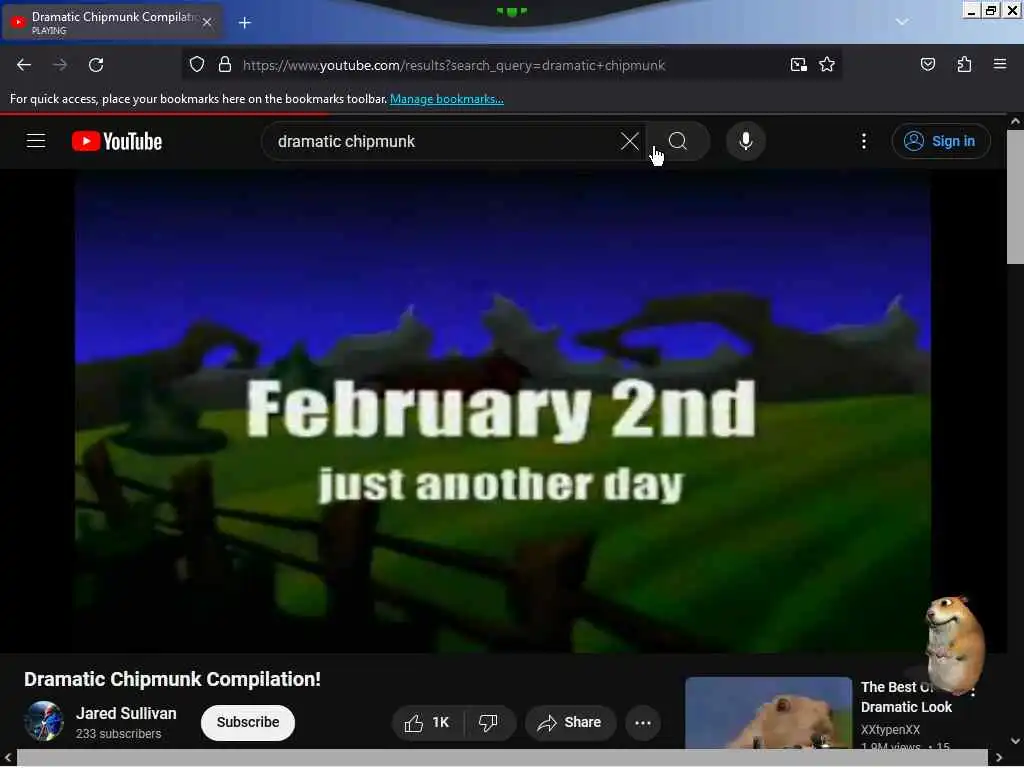Viewport: 1024px width, 768px height.
Task: Select the Dramatic Chipmunk Compilation tab
Action: pyautogui.click(x=112, y=22)
